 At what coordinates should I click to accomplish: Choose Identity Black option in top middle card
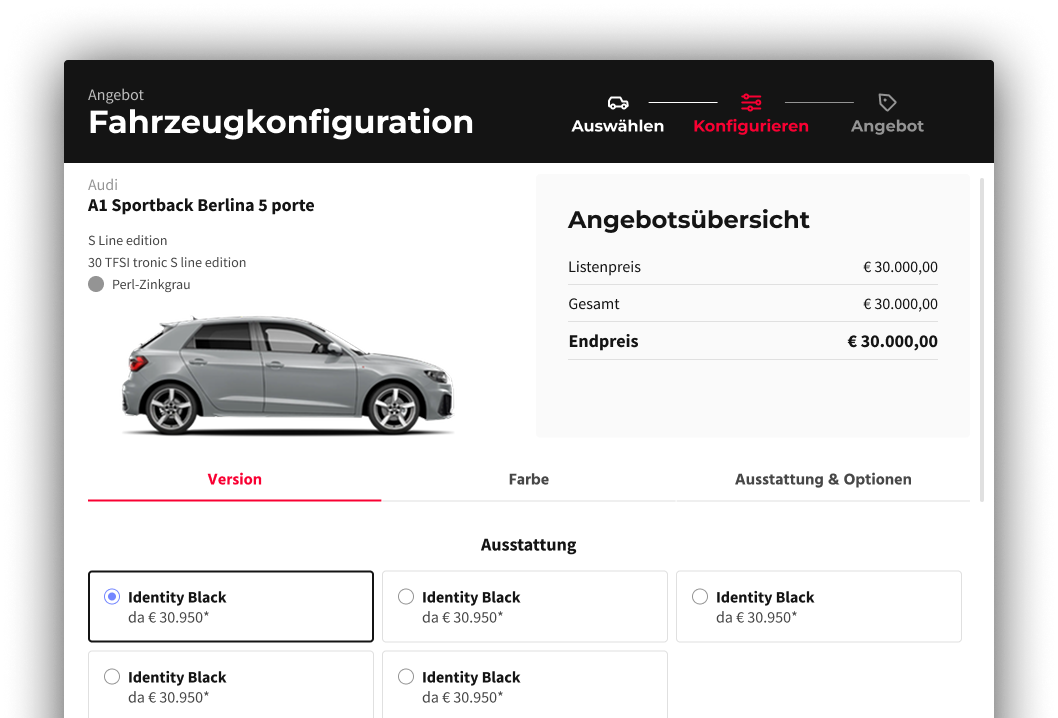pos(406,597)
